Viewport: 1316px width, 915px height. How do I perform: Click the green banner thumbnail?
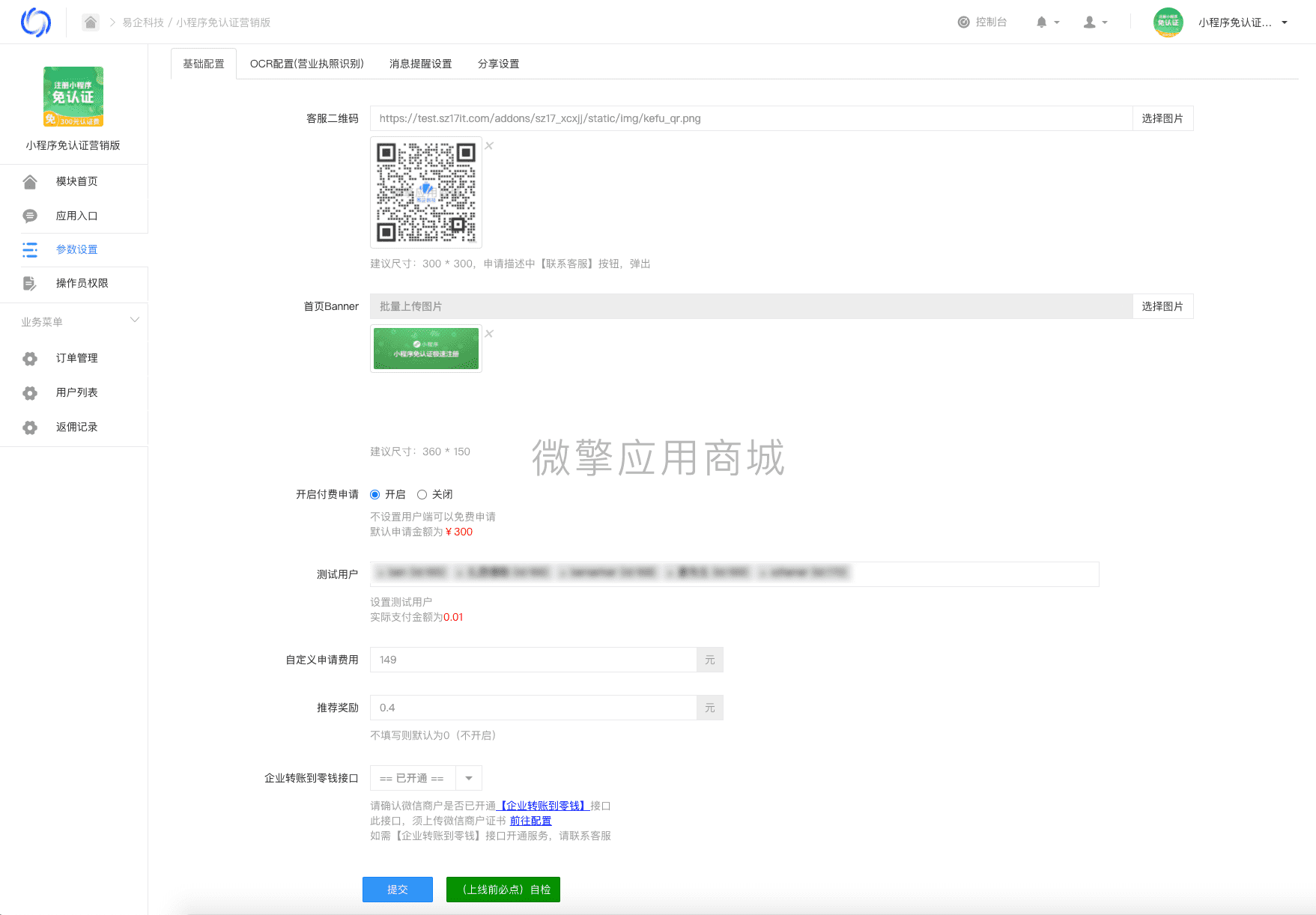(426, 349)
